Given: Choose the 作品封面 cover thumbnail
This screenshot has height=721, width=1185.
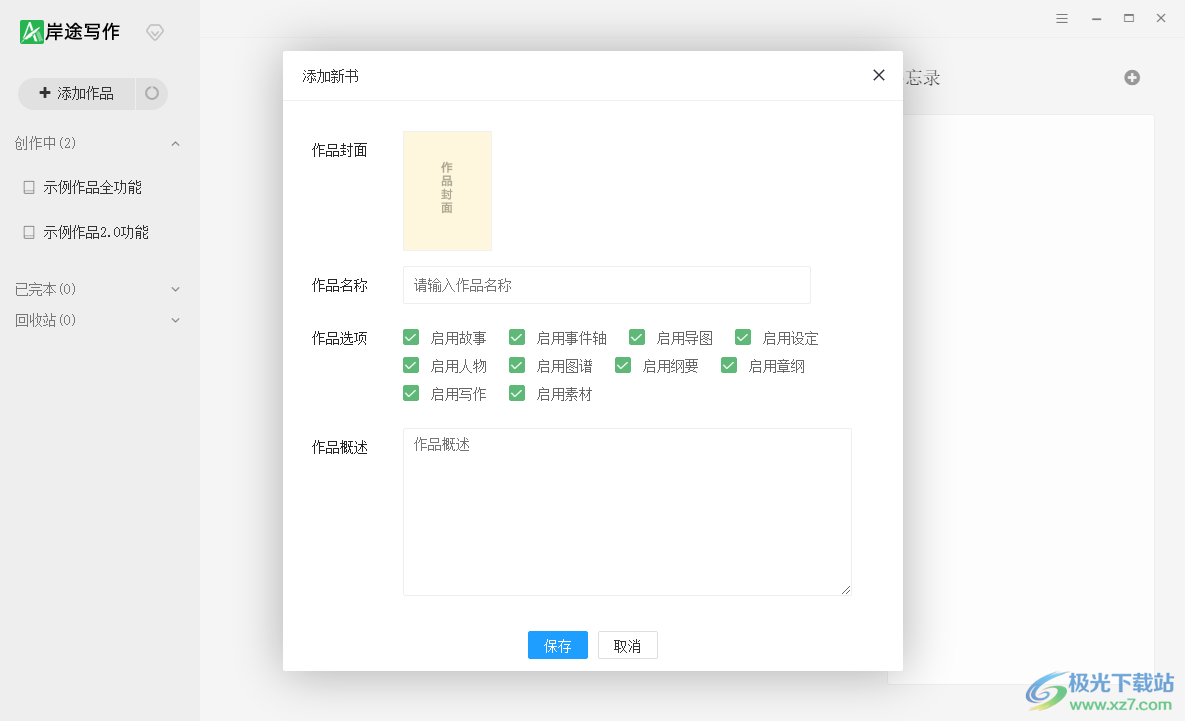Looking at the screenshot, I should click(x=447, y=190).
